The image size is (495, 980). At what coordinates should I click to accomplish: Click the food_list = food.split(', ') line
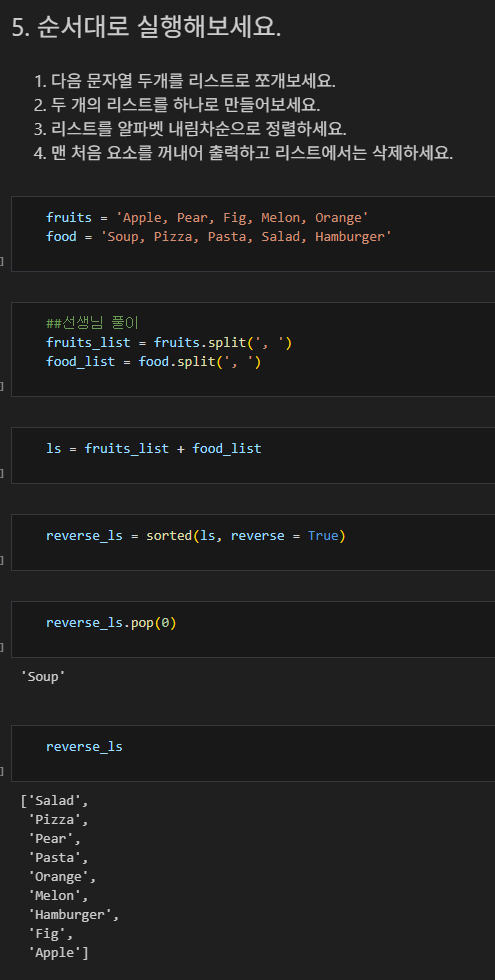coord(153,361)
